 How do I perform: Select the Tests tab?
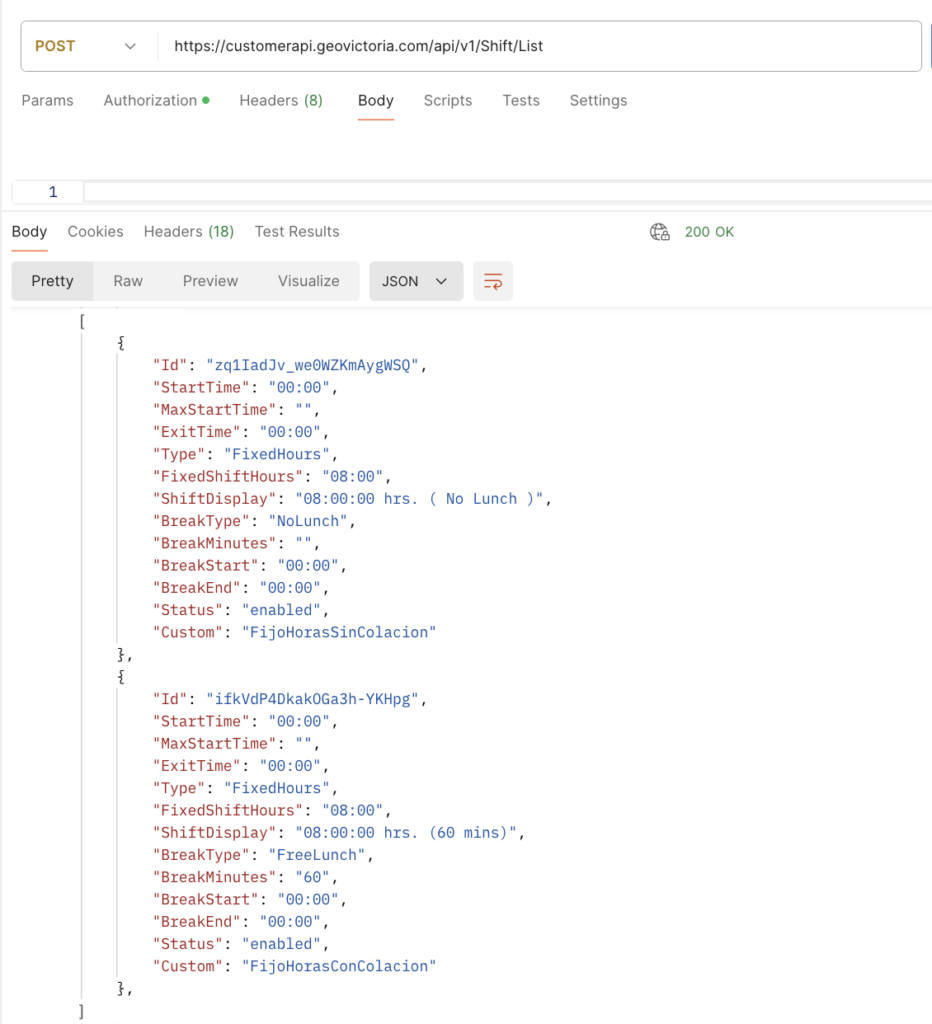click(x=521, y=100)
